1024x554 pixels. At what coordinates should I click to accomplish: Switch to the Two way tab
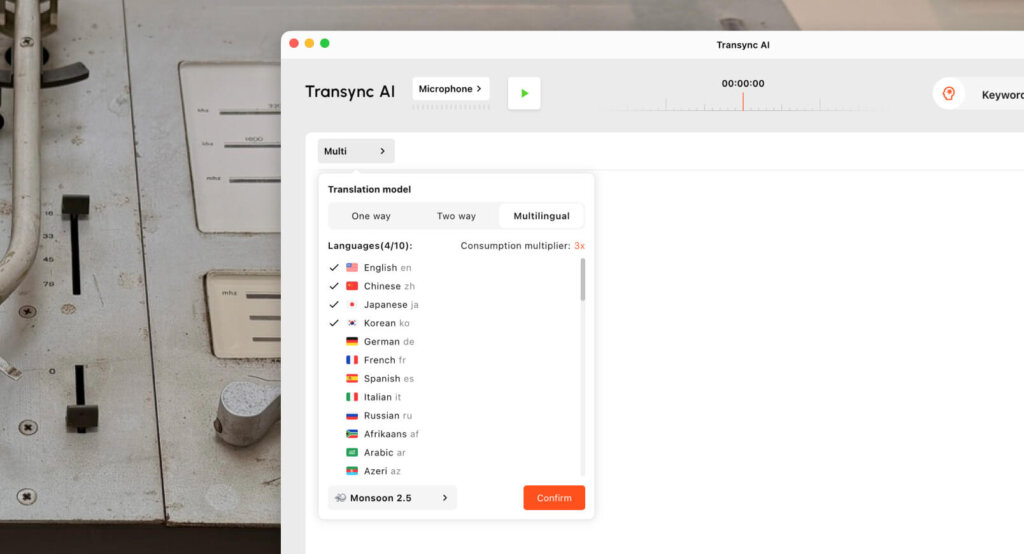(x=456, y=216)
